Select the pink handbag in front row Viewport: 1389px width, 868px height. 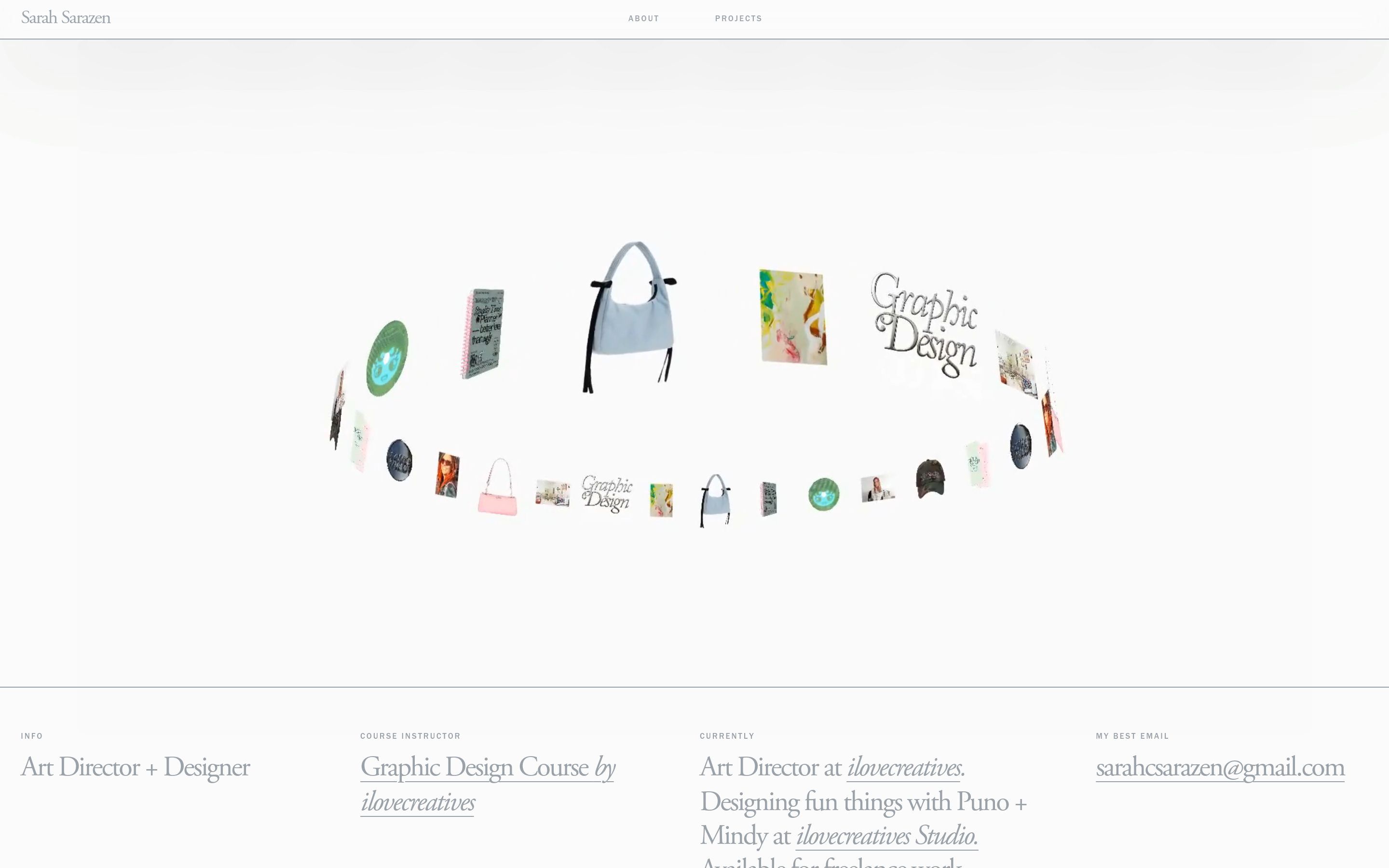pyautogui.click(x=498, y=487)
